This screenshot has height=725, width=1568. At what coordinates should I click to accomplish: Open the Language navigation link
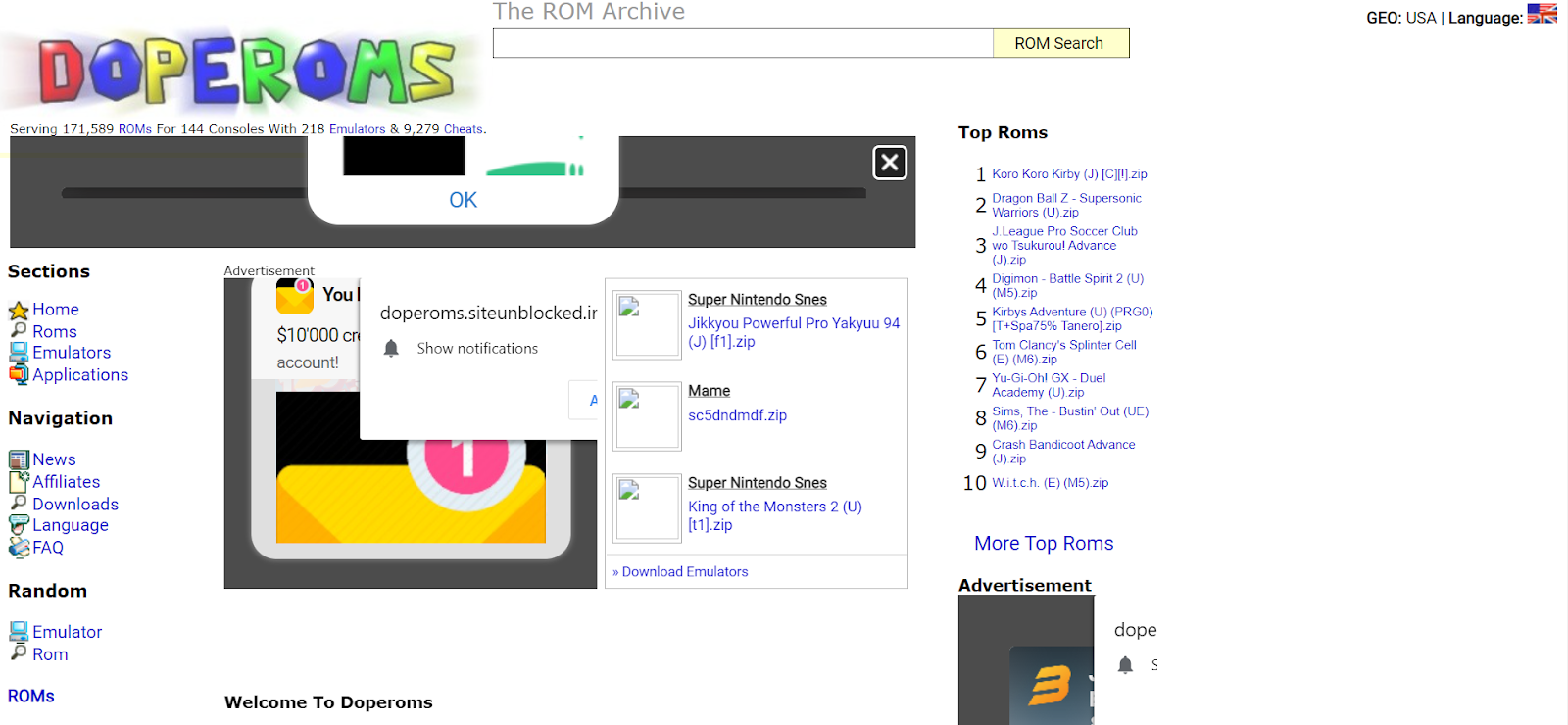coord(71,525)
